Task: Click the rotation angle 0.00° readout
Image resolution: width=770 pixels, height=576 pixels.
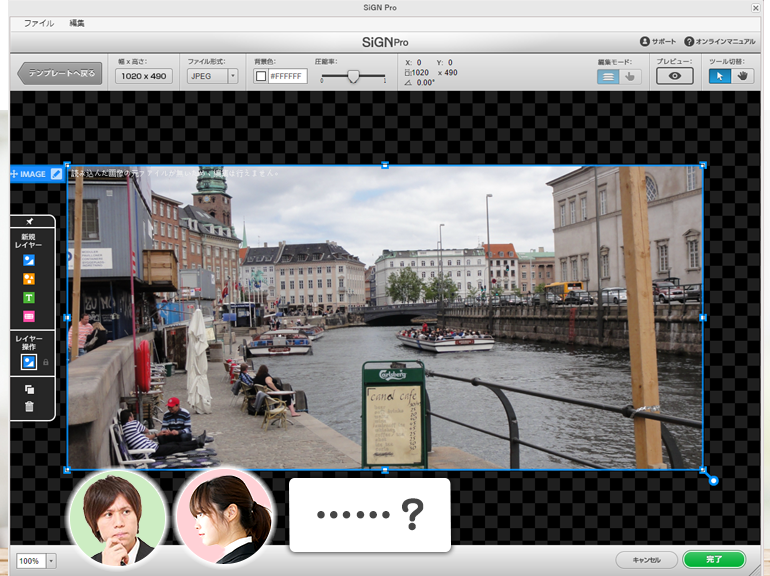Action: click(426, 83)
